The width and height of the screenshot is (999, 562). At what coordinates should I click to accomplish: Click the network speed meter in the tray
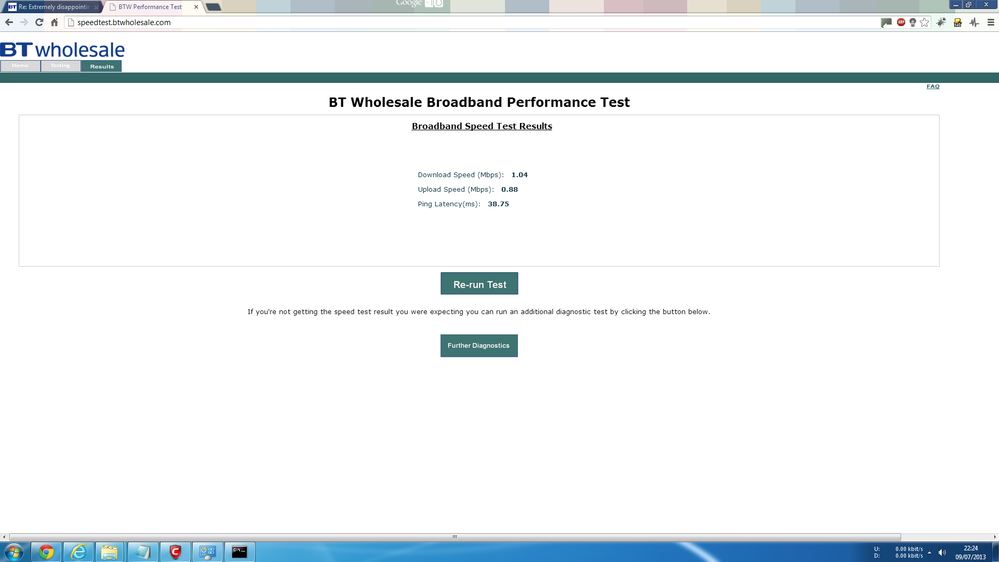pyautogui.click(x=898, y=552)
